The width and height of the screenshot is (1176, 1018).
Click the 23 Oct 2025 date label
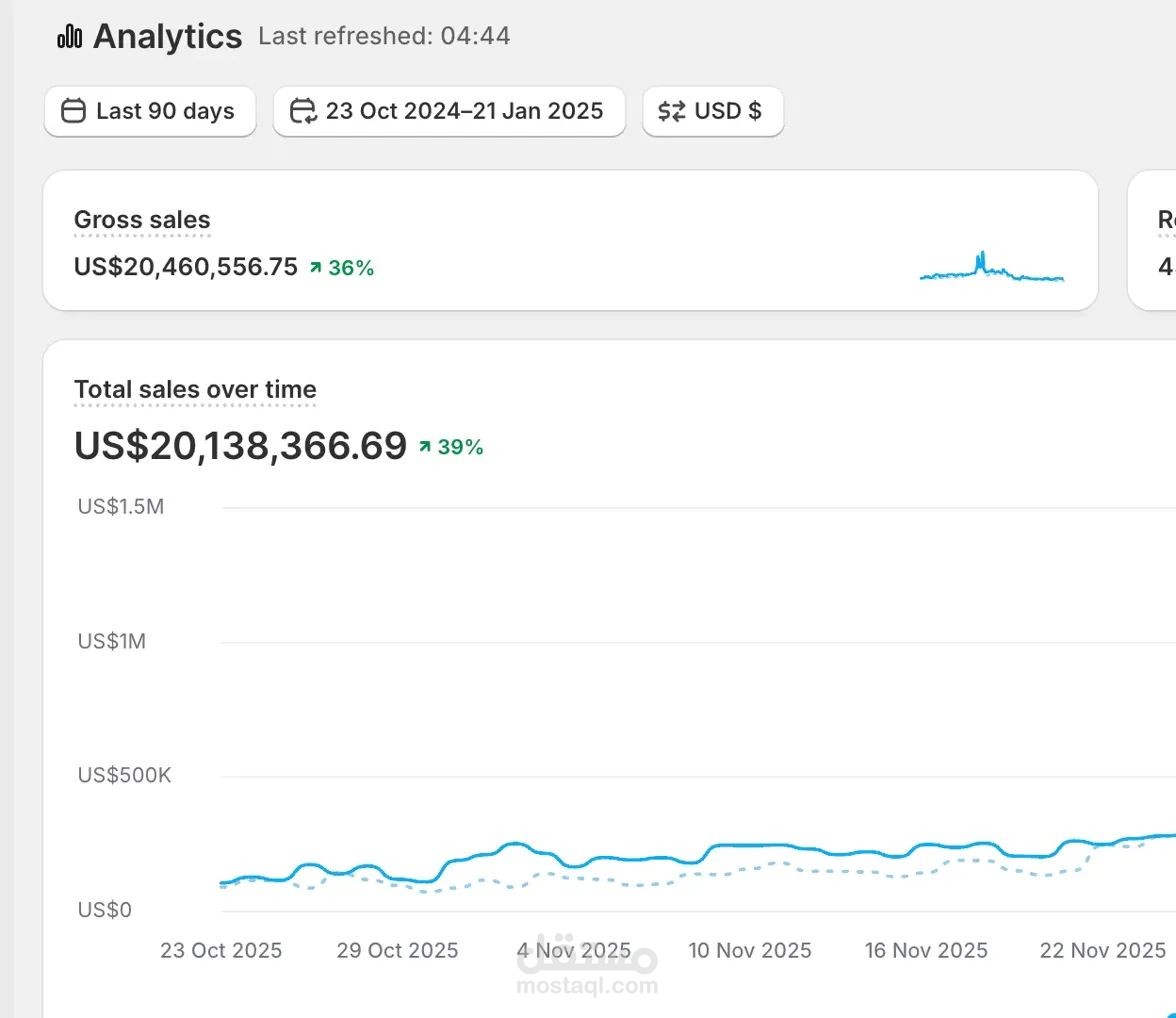click(221, 950)
